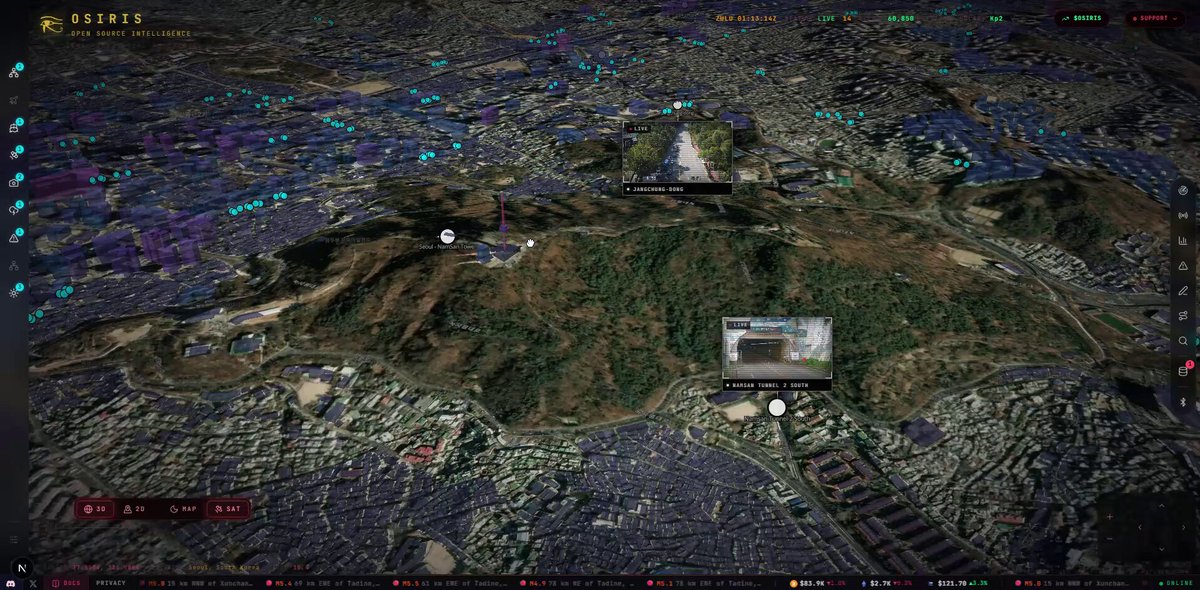Open the camera feeds layer icon
This screenshot has height=590, width=1200.
coord(14,183)
